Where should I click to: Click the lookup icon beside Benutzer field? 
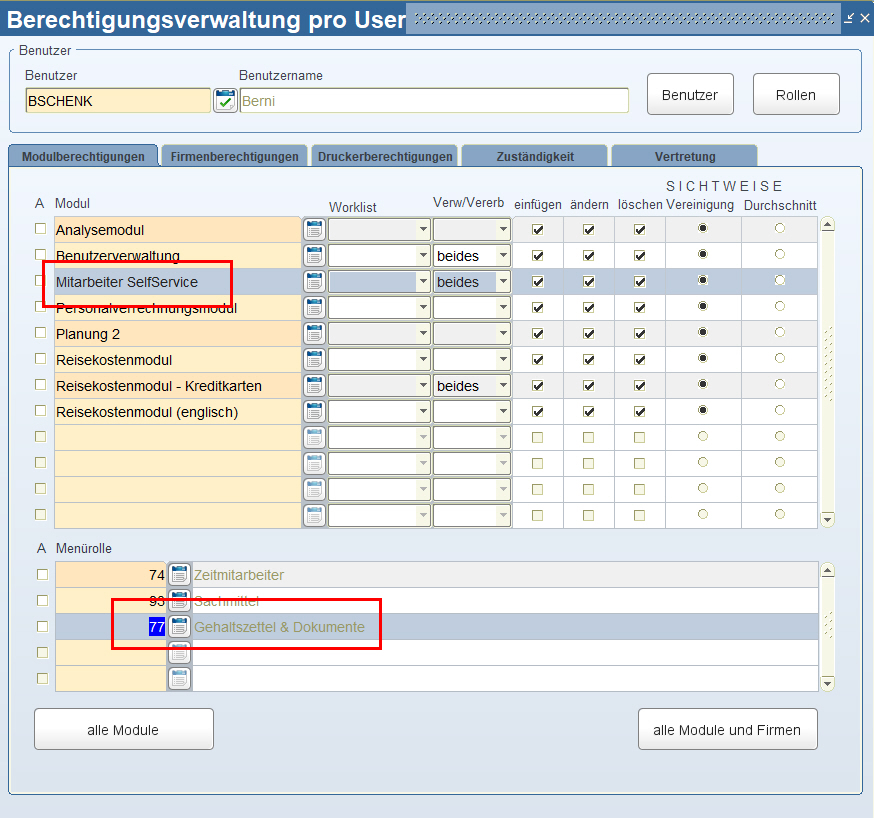click(225, 100)
